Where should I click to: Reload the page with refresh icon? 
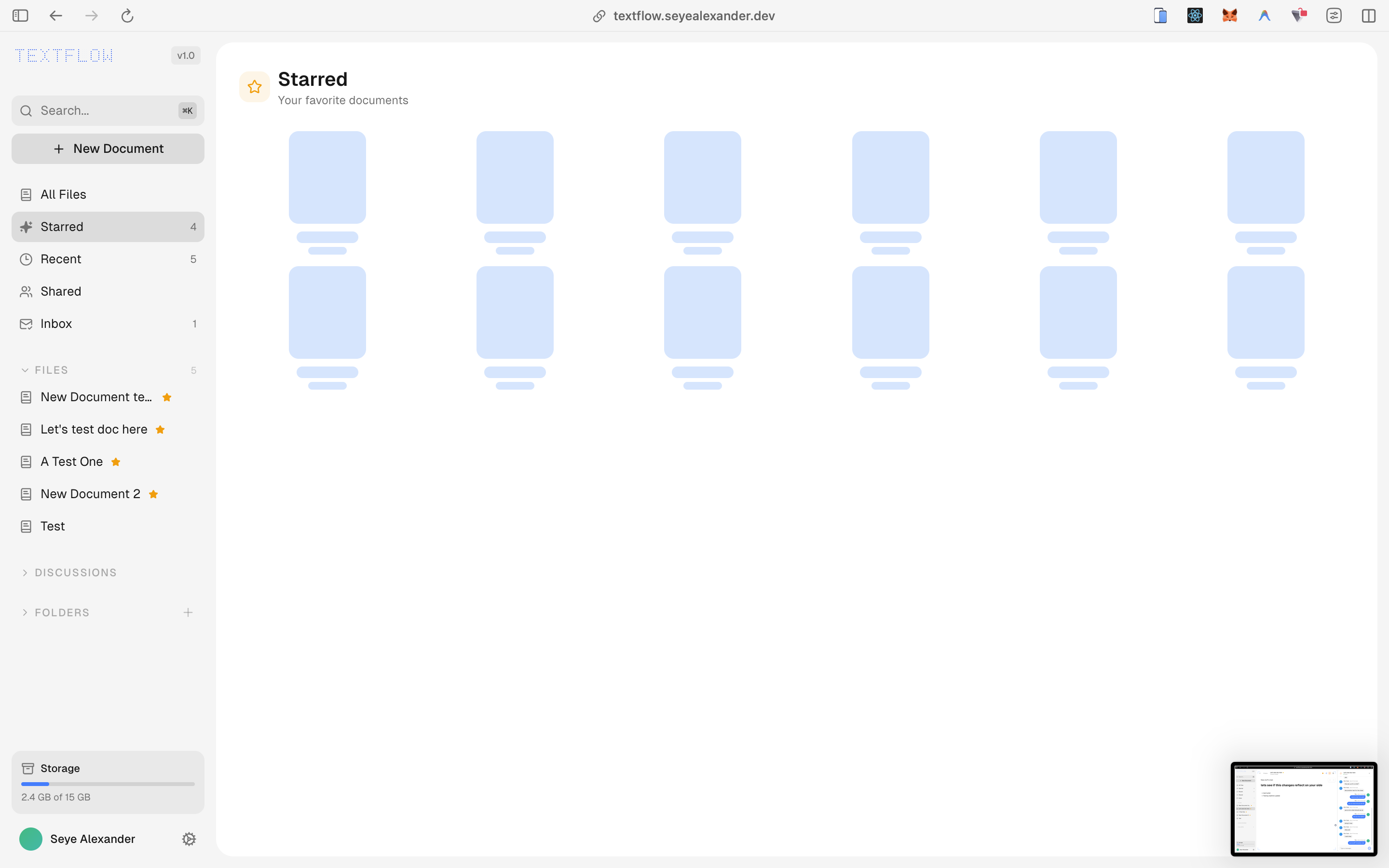(x=127, y=15)
